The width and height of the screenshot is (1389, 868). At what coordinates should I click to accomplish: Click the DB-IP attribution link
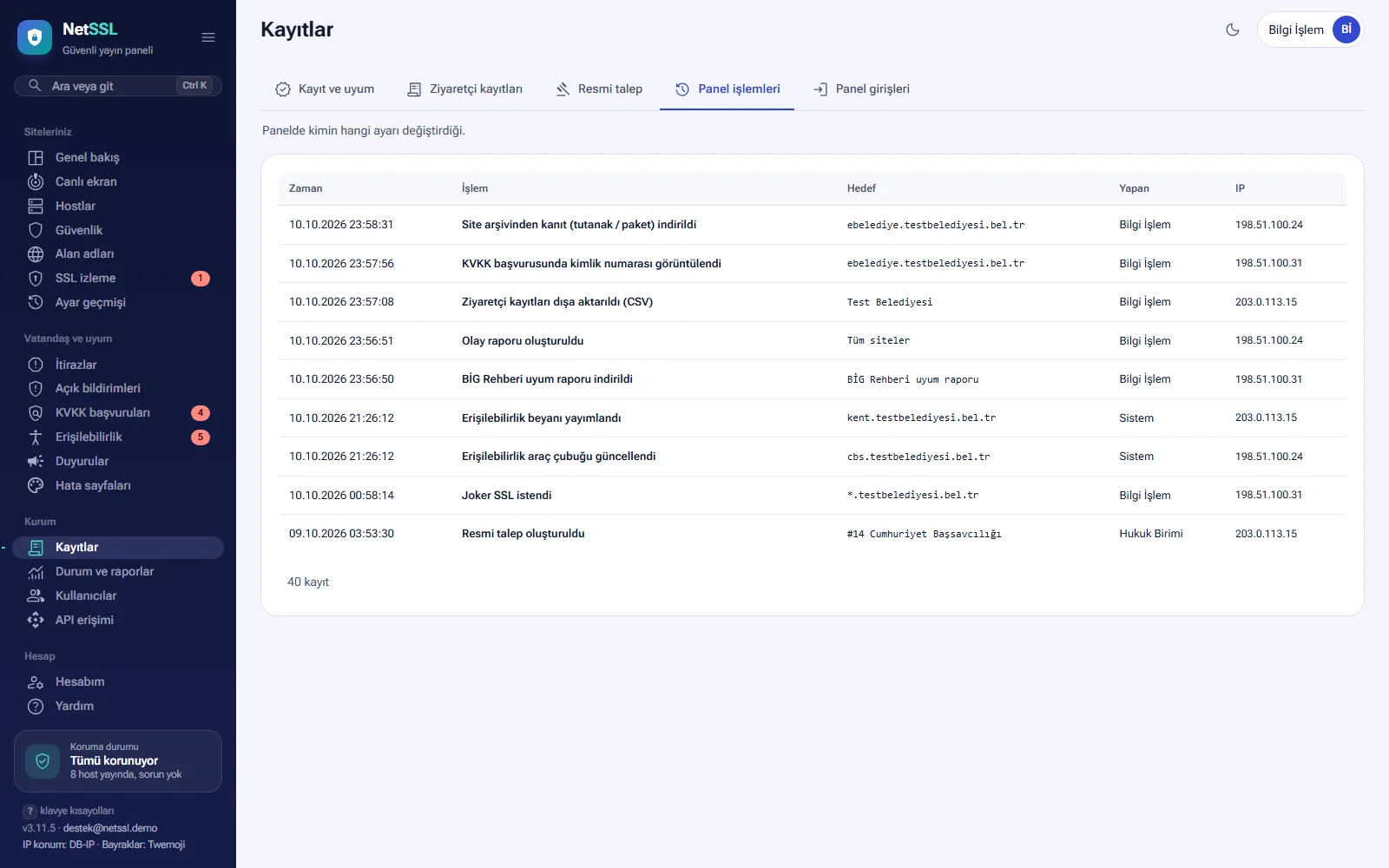pyautogui.click(x=82, y=845)
